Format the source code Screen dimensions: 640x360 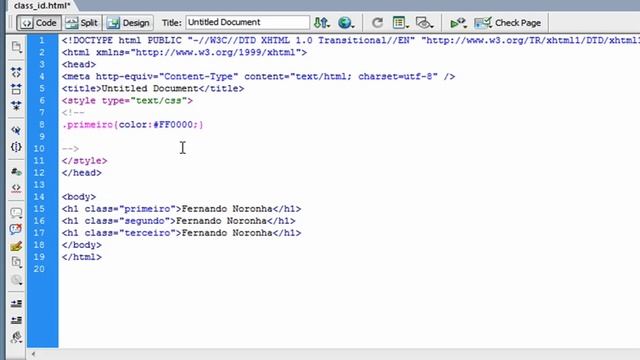click(16, 337)
